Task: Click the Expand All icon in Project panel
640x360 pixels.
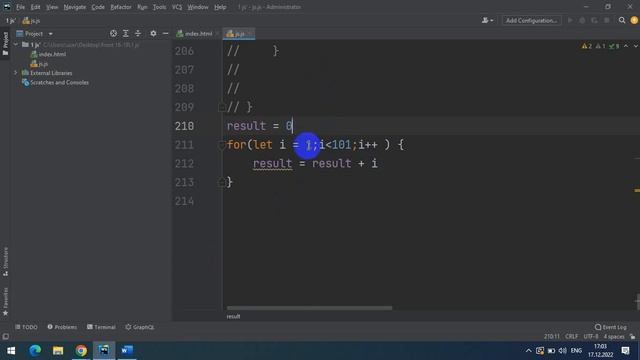Action: point(126,34)
